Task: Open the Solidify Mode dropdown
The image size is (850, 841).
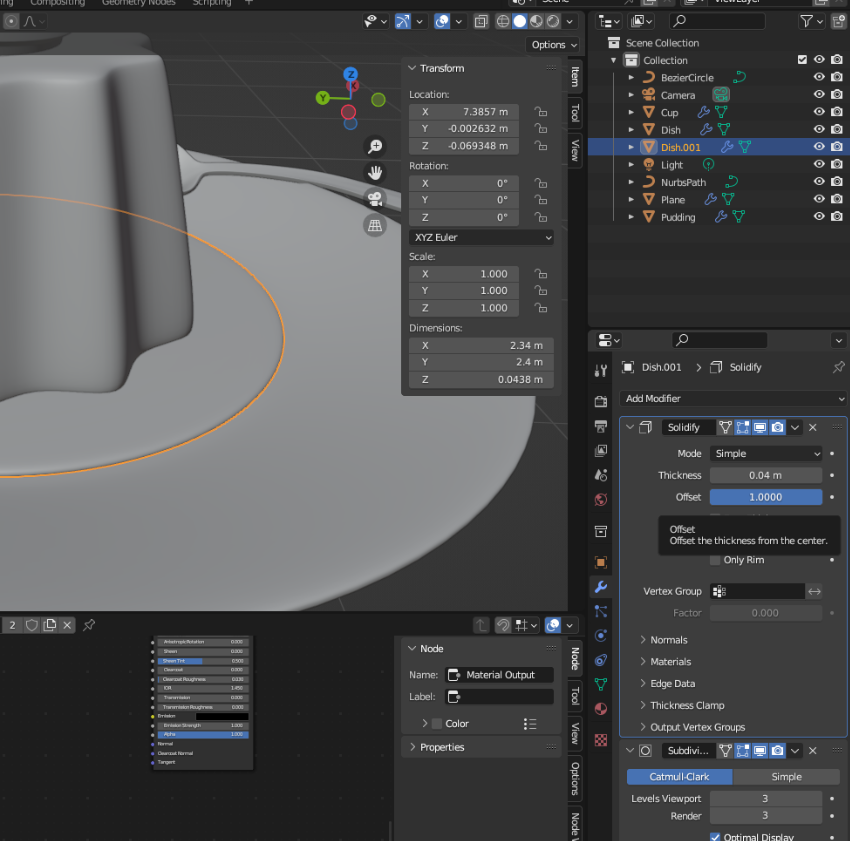Action: click(x=766, y=453)
